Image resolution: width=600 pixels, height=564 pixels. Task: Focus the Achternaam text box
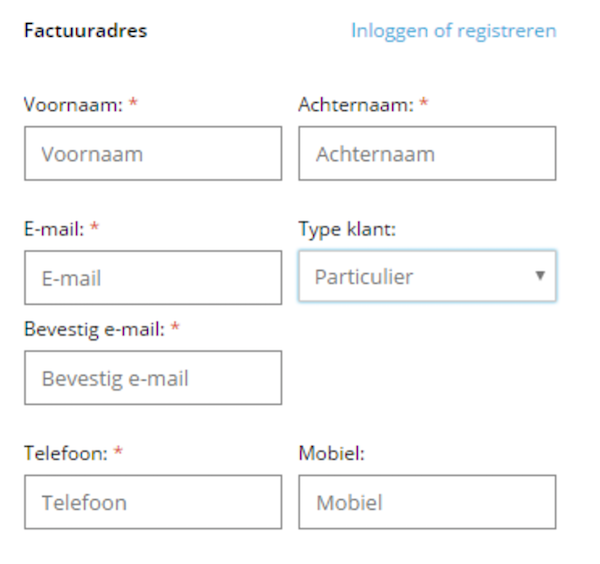[x=427, y=154]
